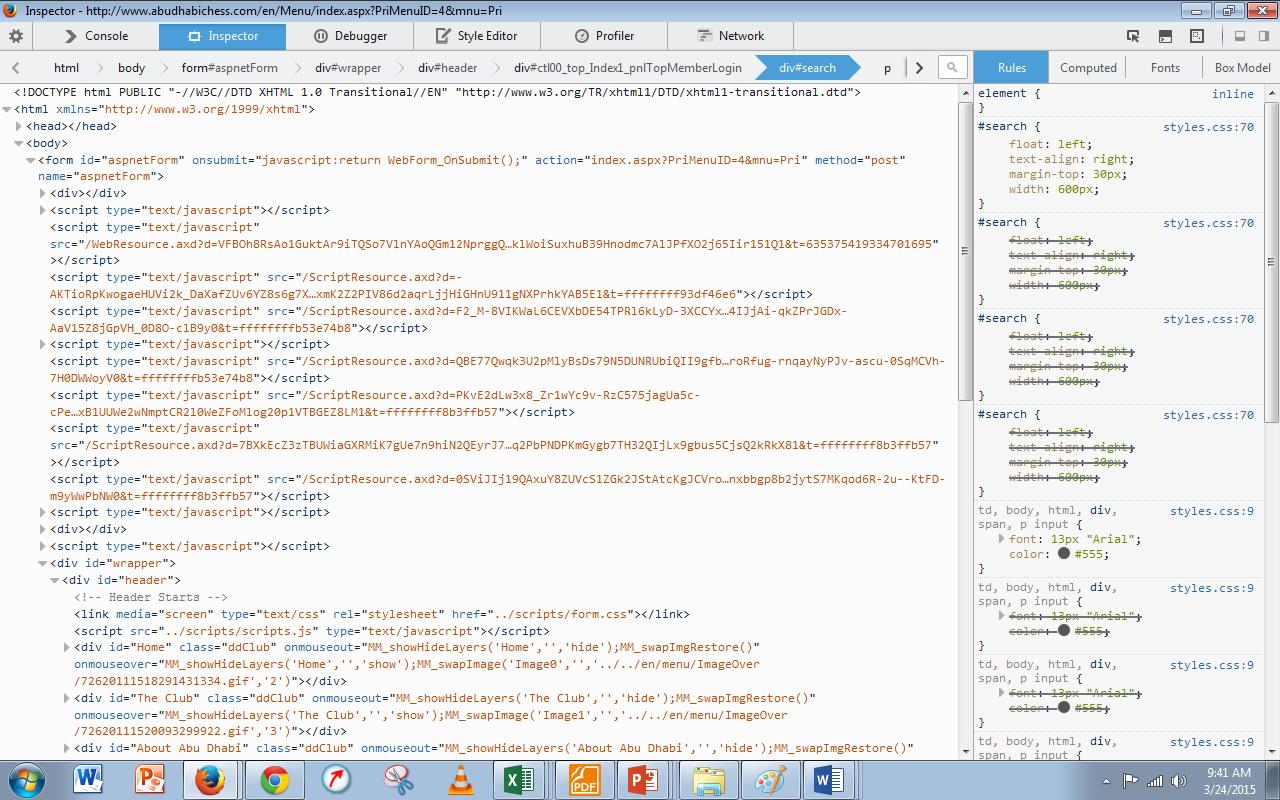Activate the pick-an-element-from-page icon
Screen dimensions: 1280x800
[1133, 36]
